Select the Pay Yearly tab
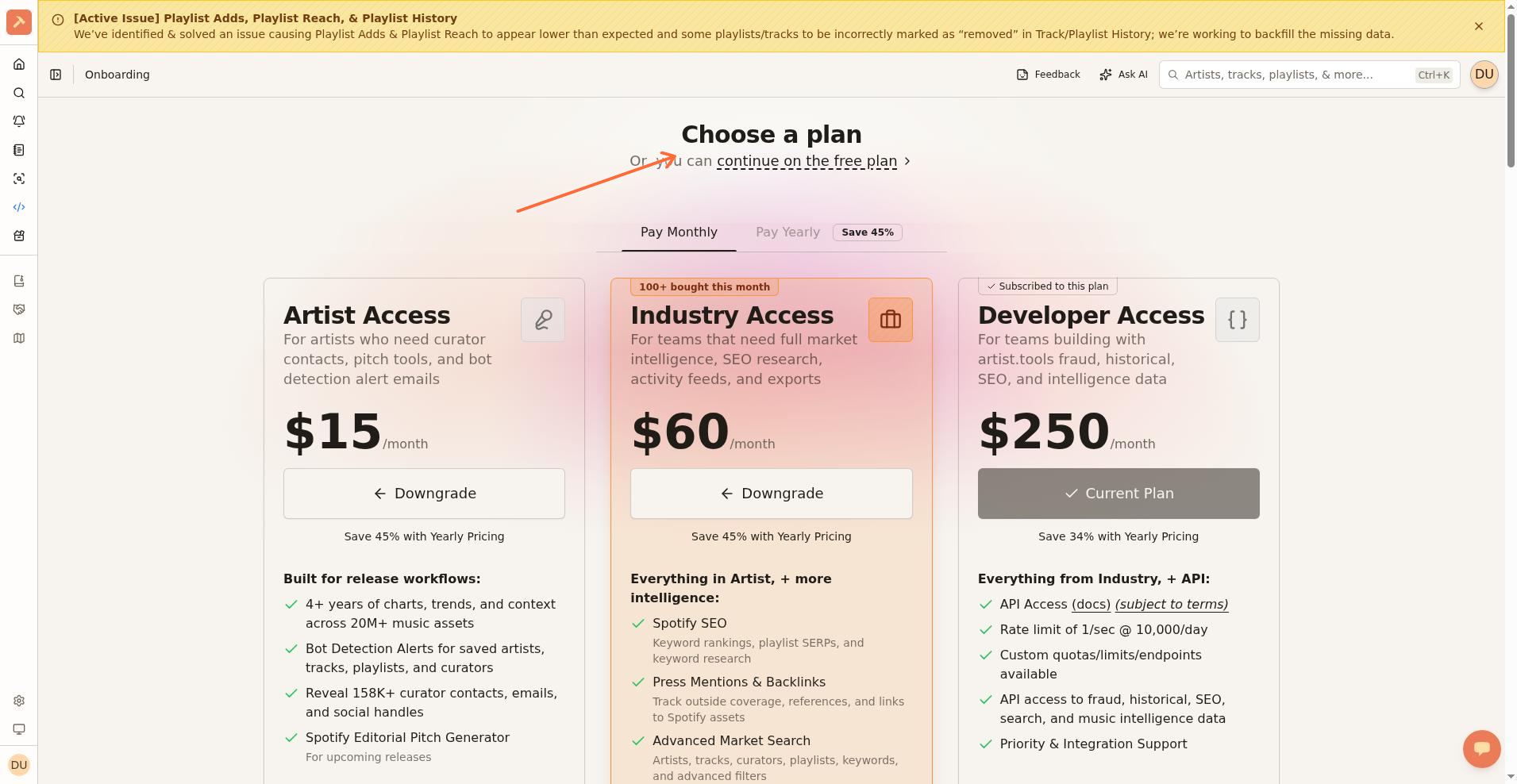This screenshot has height=784, width=1517. coord(787,233)
